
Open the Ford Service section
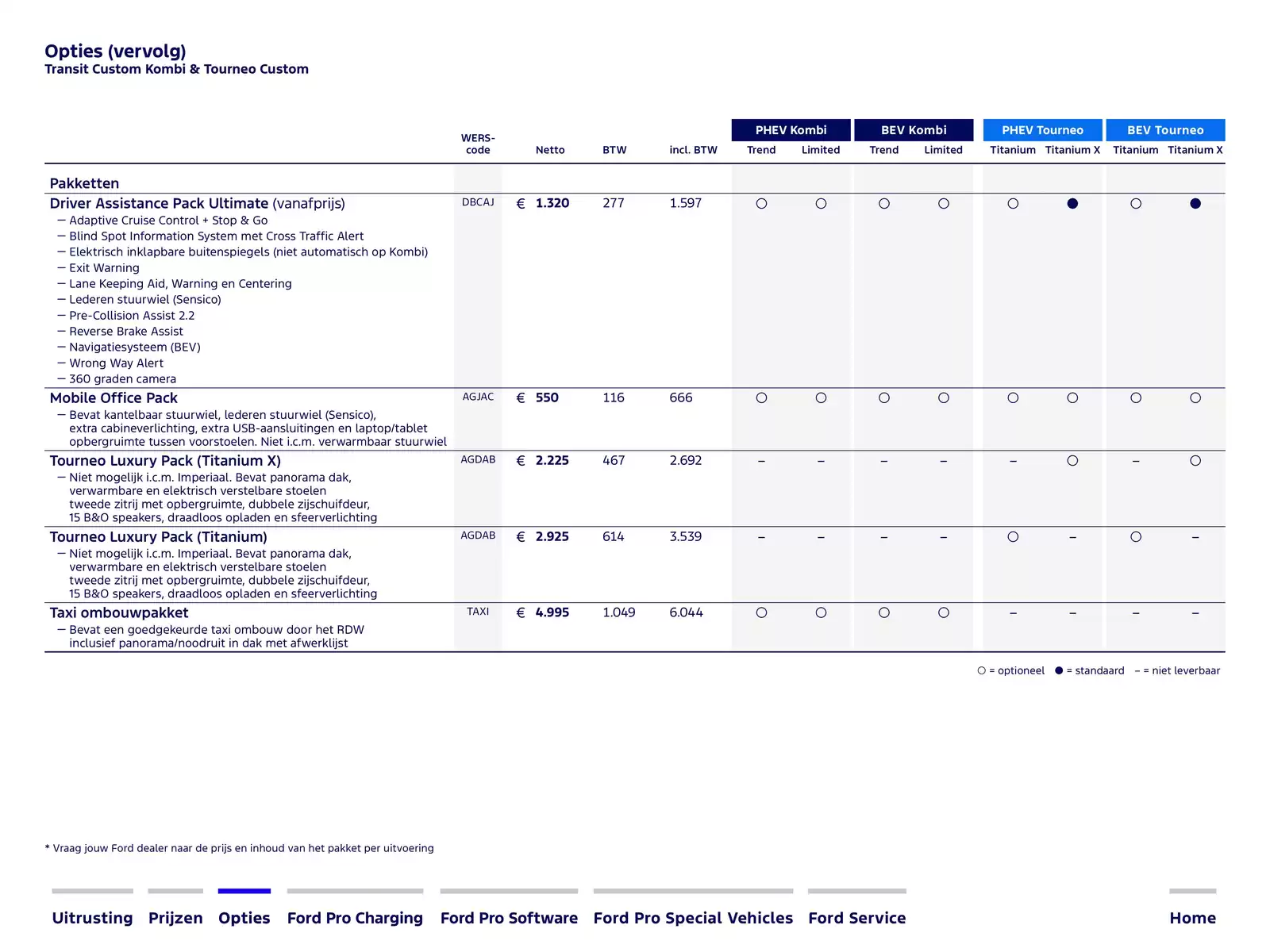point(857,917)
